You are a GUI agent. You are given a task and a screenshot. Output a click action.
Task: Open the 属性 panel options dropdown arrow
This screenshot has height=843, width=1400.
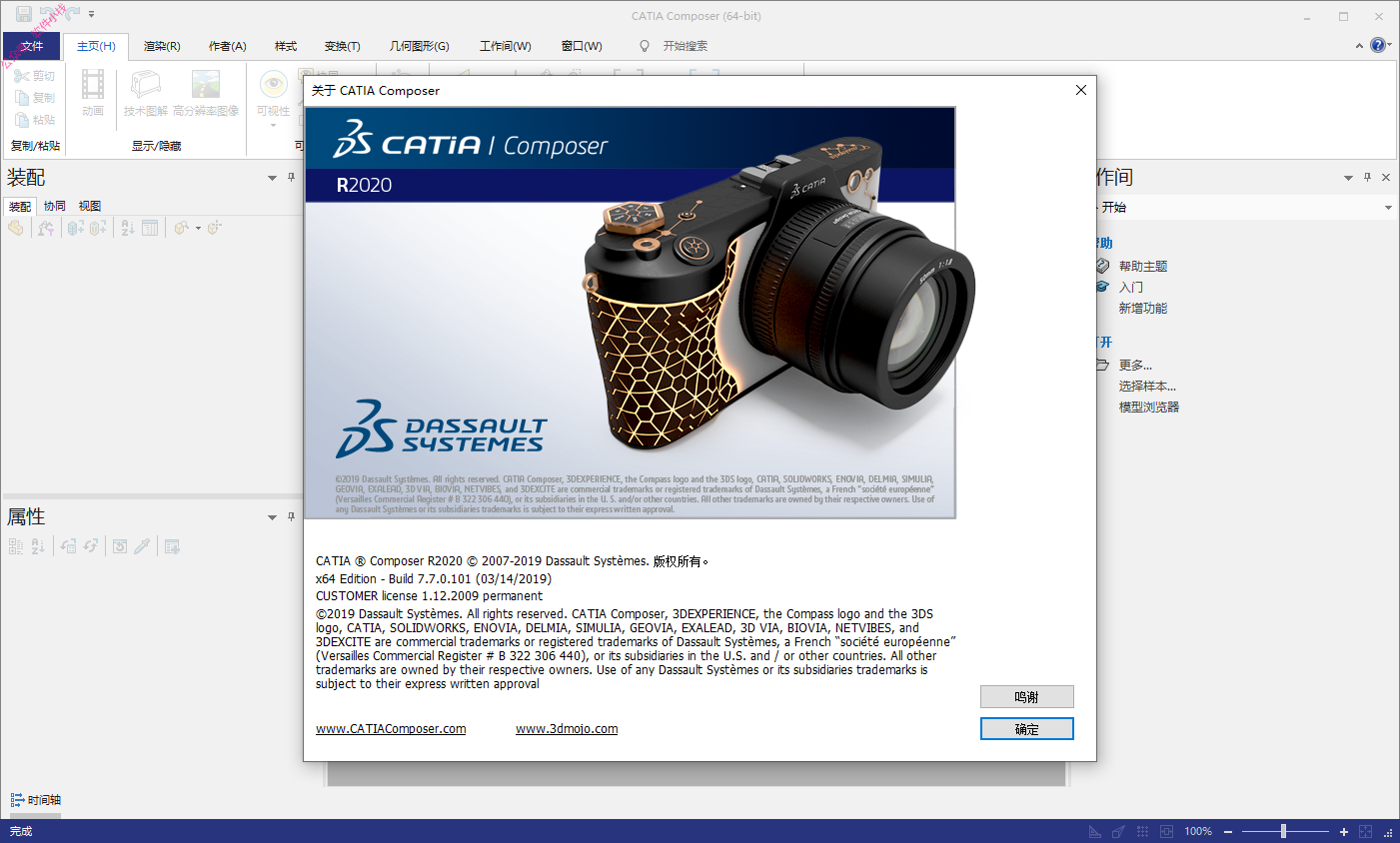pyautogui.click(x=272, y=517)
